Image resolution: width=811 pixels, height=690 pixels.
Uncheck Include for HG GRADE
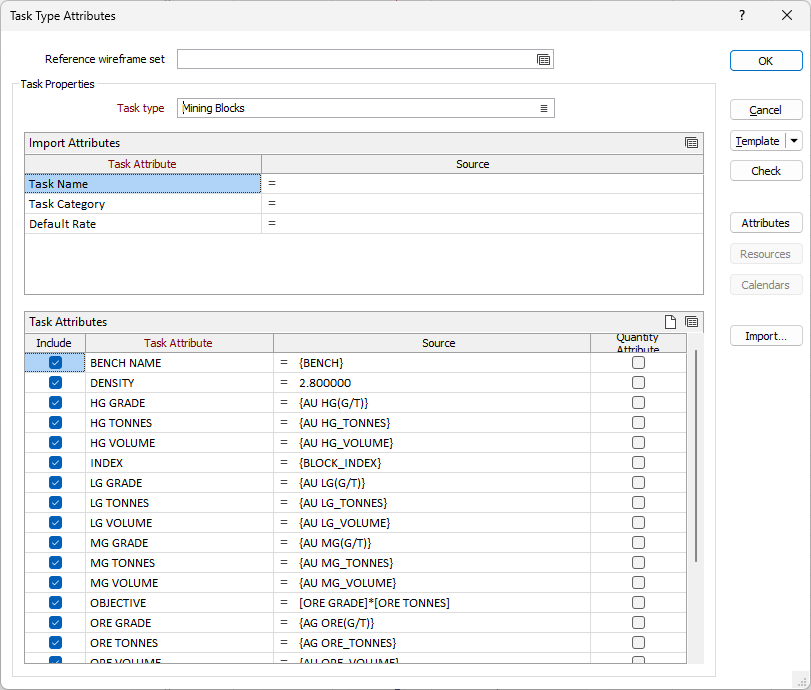tap(55, 402)
